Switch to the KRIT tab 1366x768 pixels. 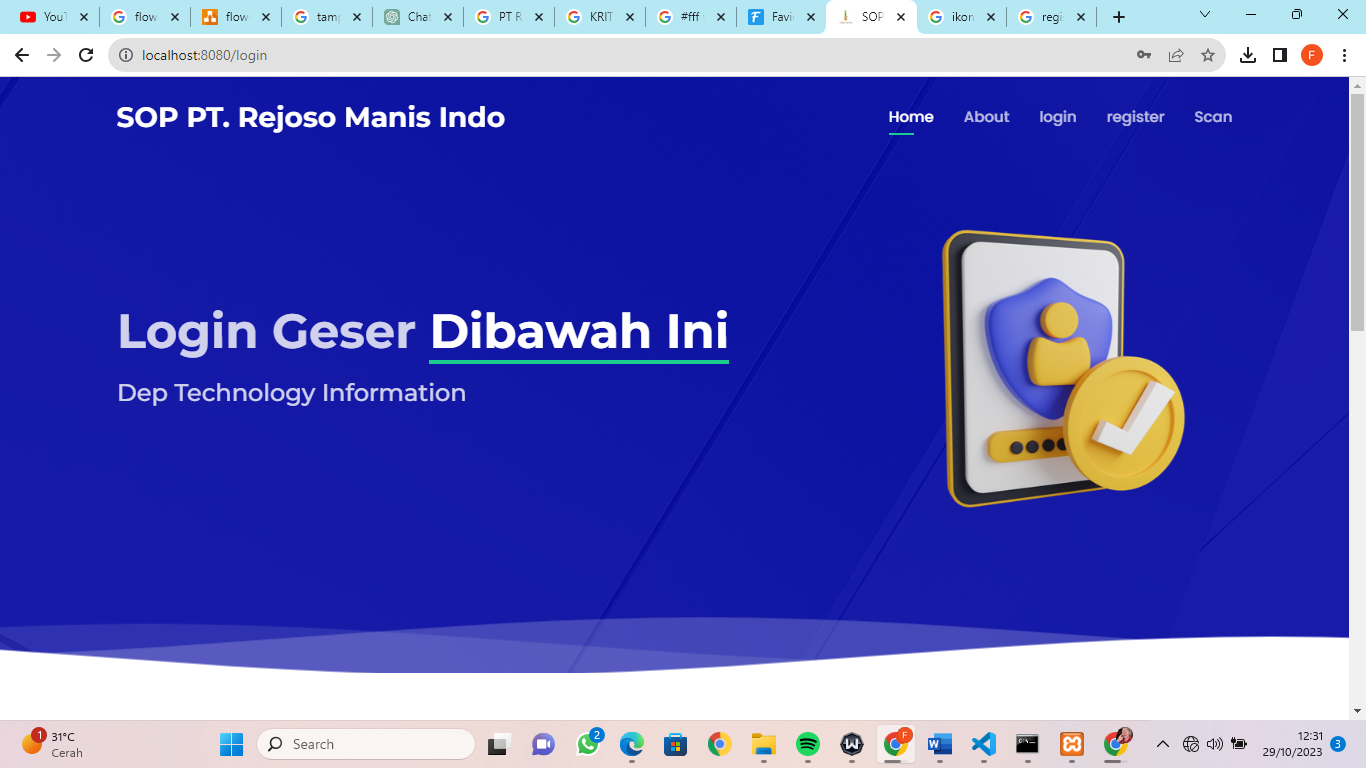(x=599, y=17)
